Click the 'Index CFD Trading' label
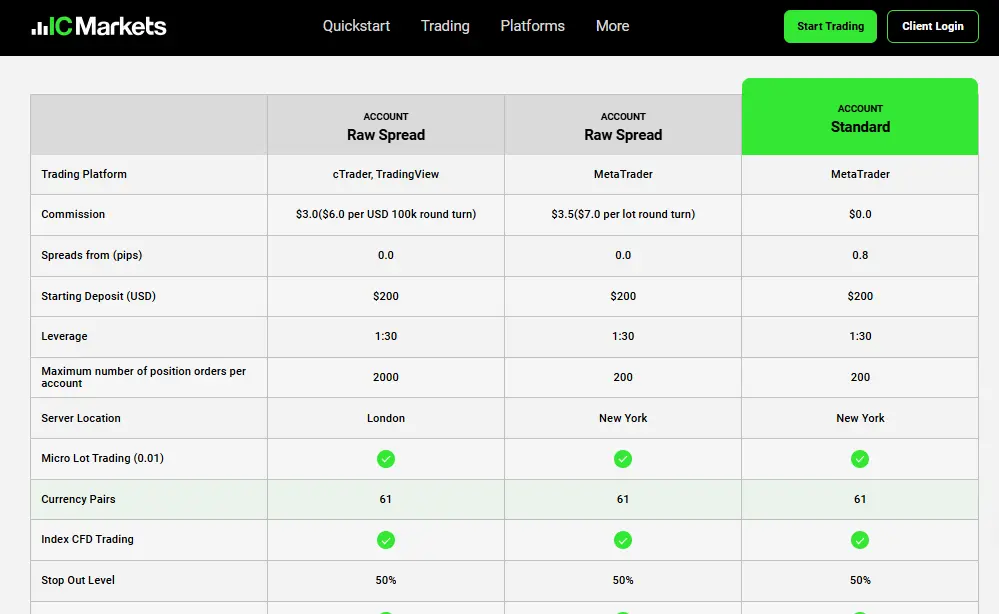 pos(87,539)
